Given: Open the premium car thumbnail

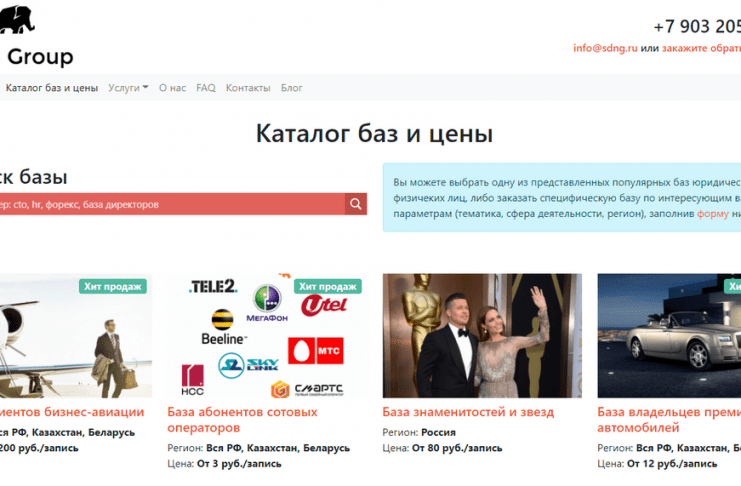Looking at the screenshot, I should pos(669,336).
